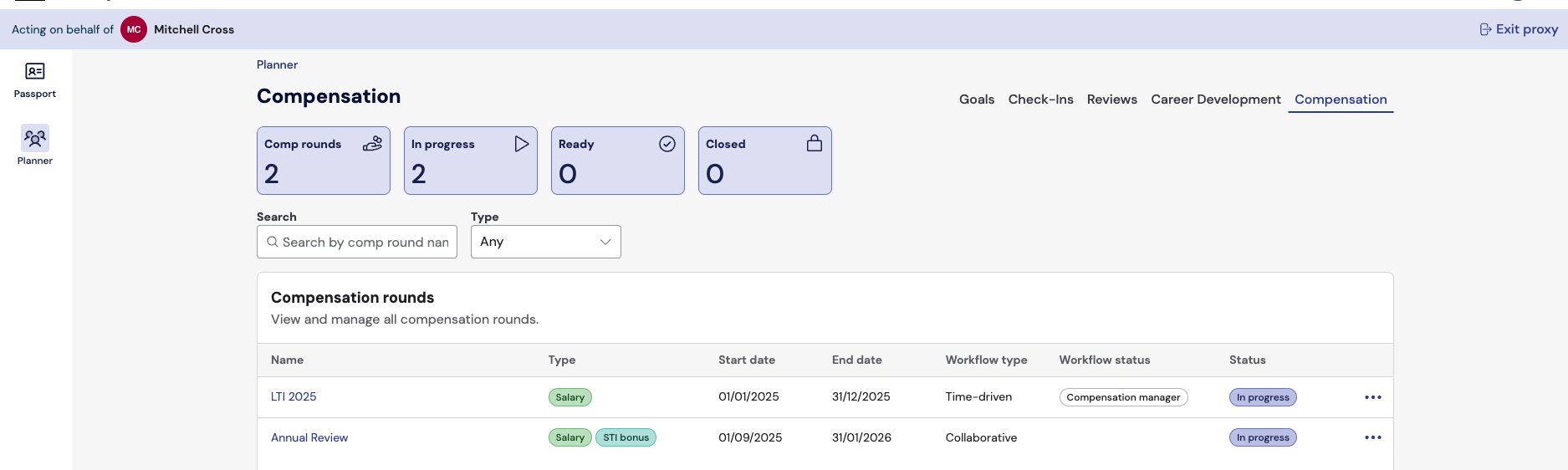Open the LTI 2025 compensation round link
1568x470 pixels.
point(294,397)
